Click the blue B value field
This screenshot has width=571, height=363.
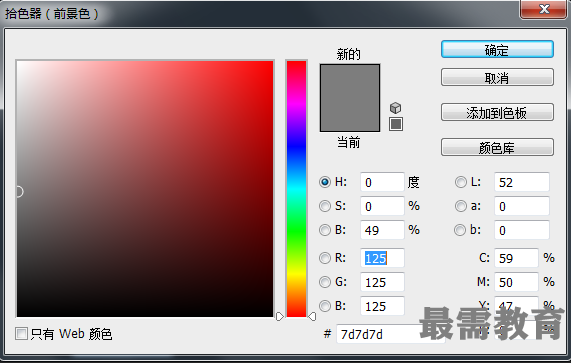click(382, 306)
